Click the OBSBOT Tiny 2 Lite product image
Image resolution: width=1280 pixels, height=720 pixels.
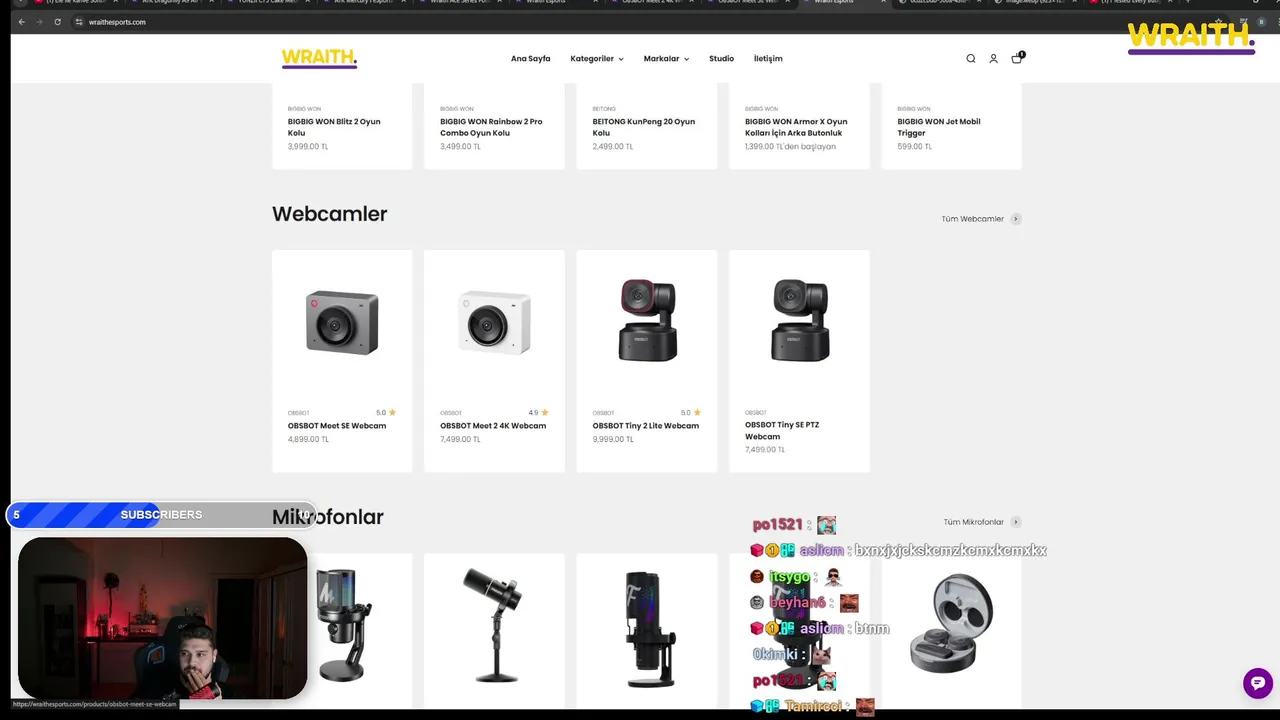[x=647, y=320]
